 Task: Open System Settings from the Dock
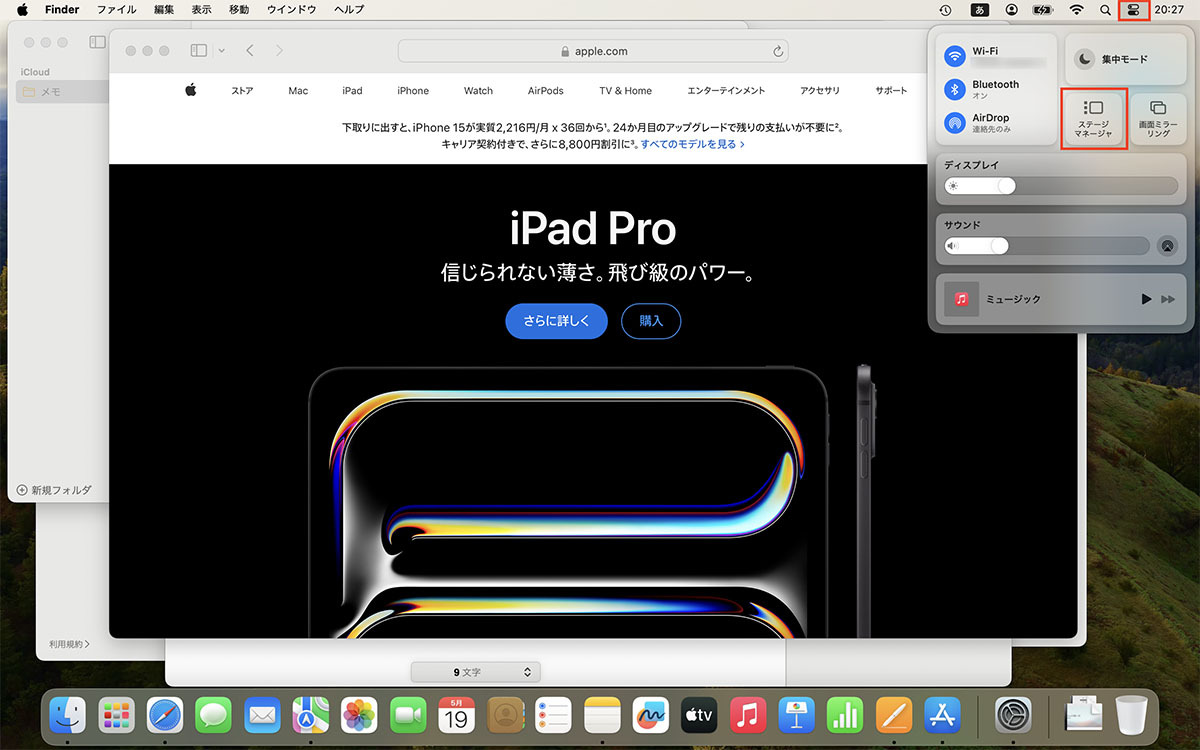point(1013,715)
